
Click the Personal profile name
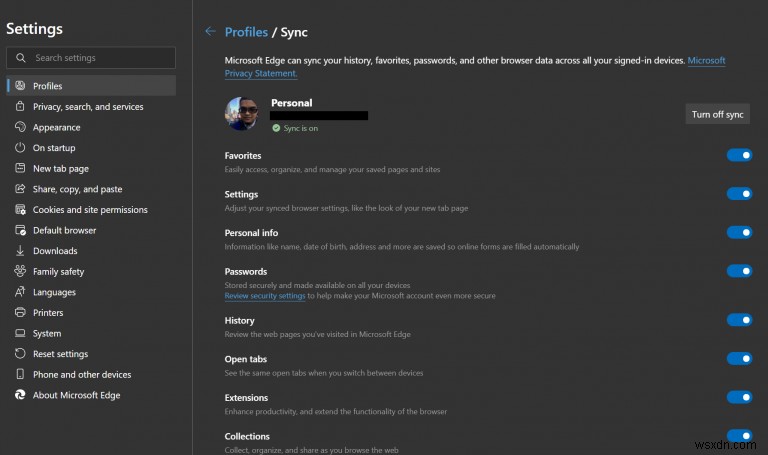(291, 103)
